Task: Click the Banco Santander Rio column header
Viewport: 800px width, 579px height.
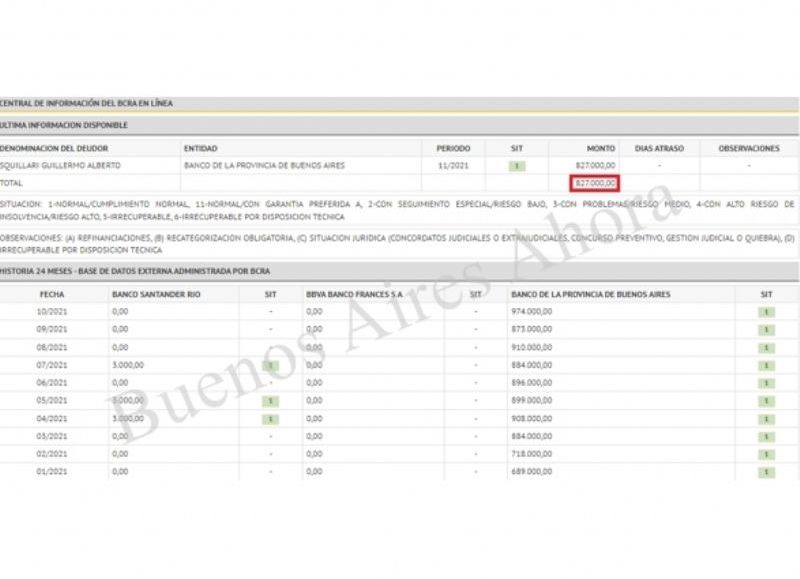Action: 149,294
